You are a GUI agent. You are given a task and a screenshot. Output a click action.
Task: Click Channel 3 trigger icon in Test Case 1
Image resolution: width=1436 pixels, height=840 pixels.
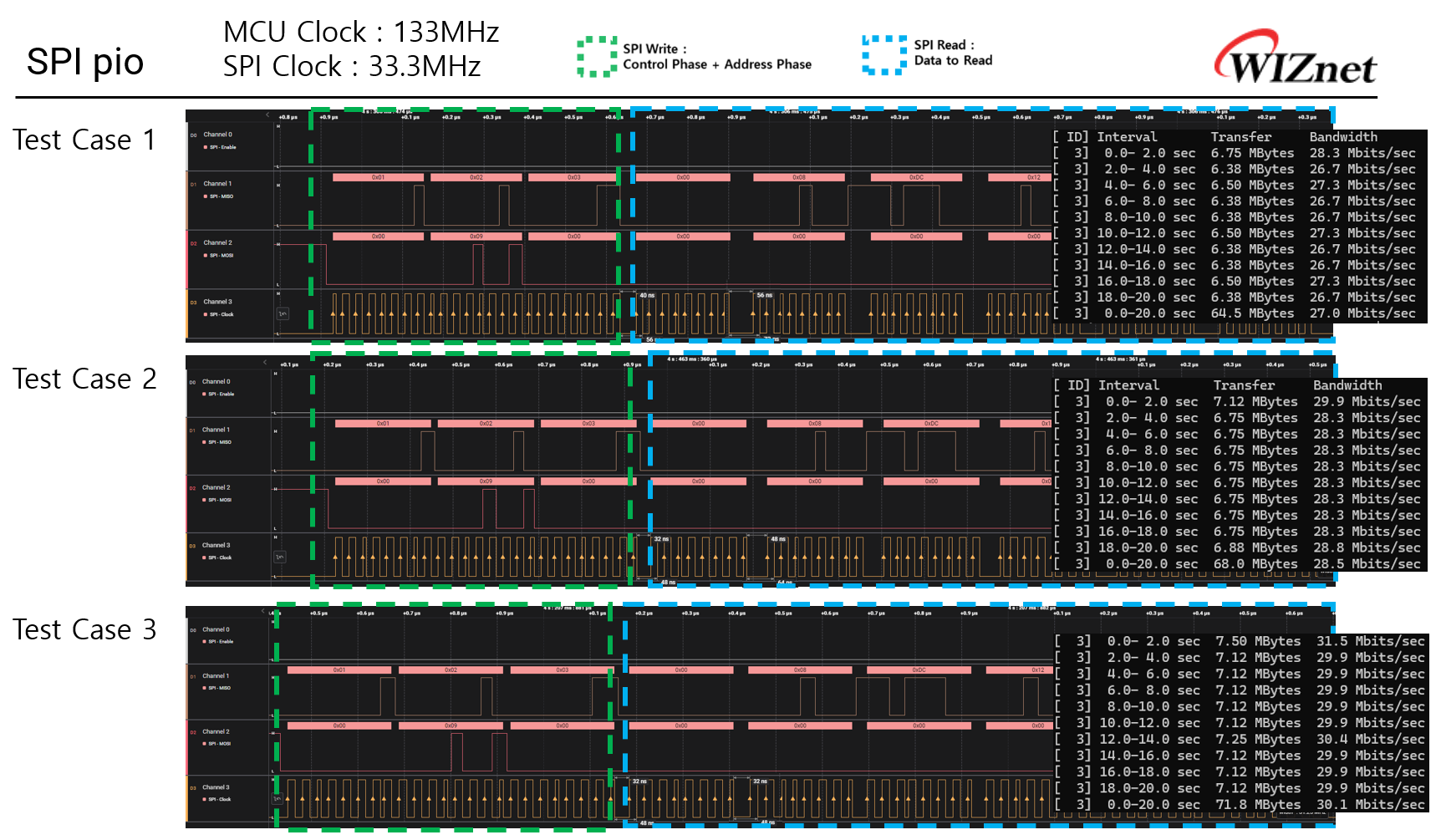283,313
